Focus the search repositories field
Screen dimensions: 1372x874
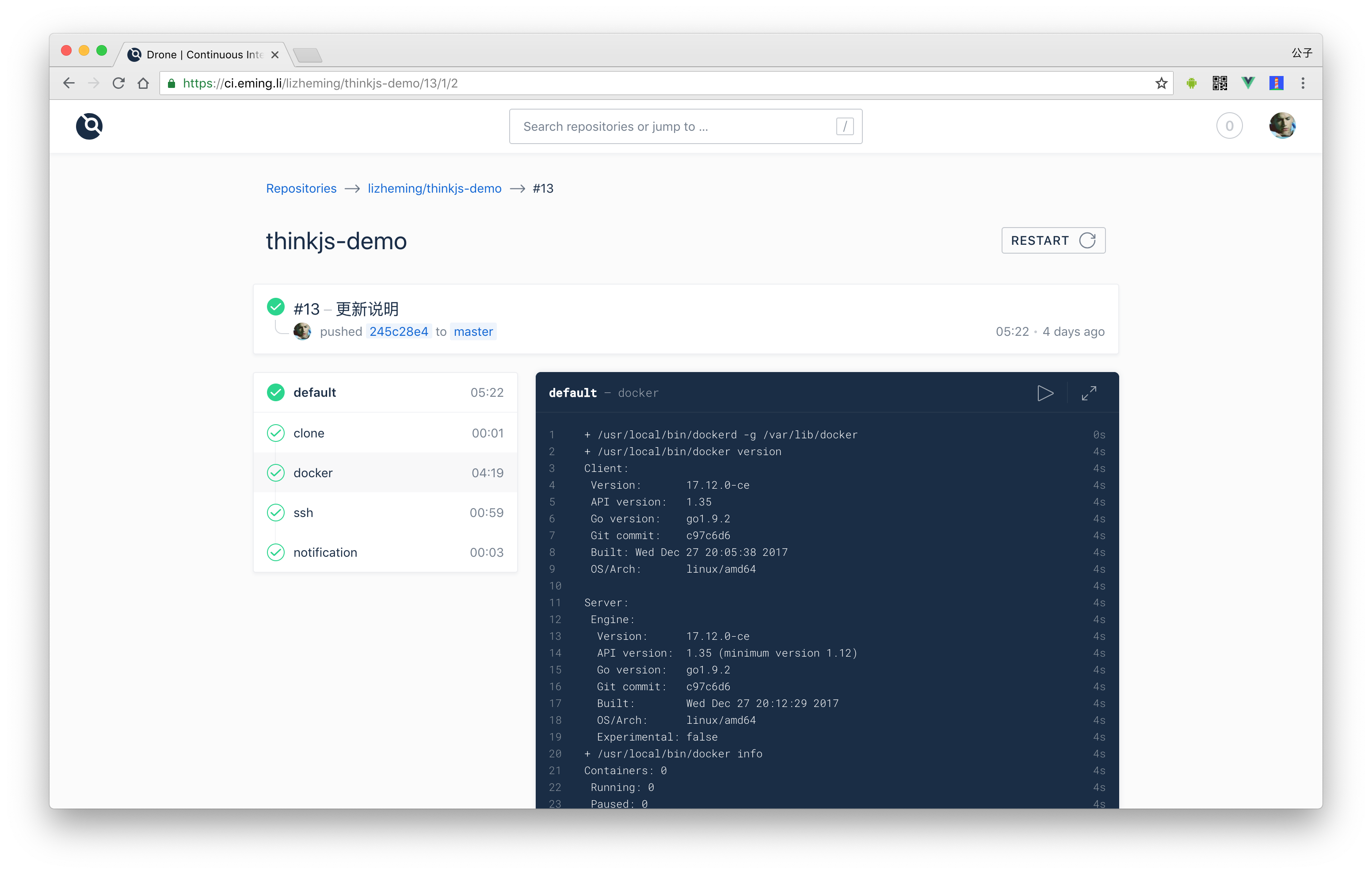(672, 126)
